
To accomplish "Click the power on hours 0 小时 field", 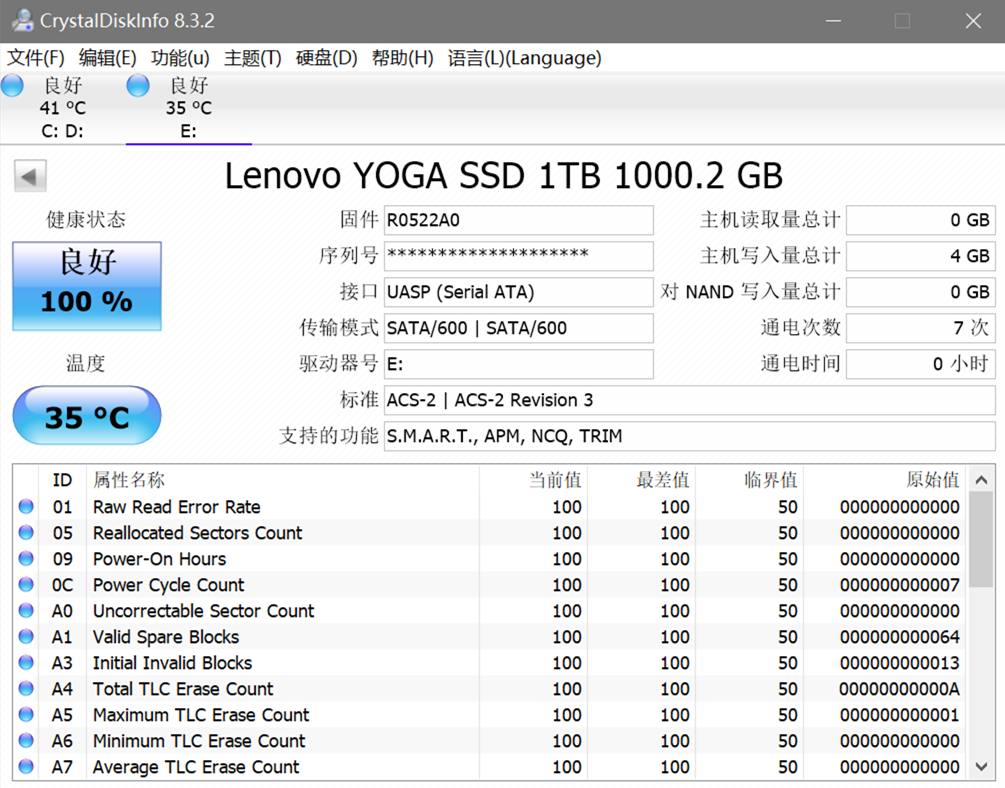I will click(920, 364).
